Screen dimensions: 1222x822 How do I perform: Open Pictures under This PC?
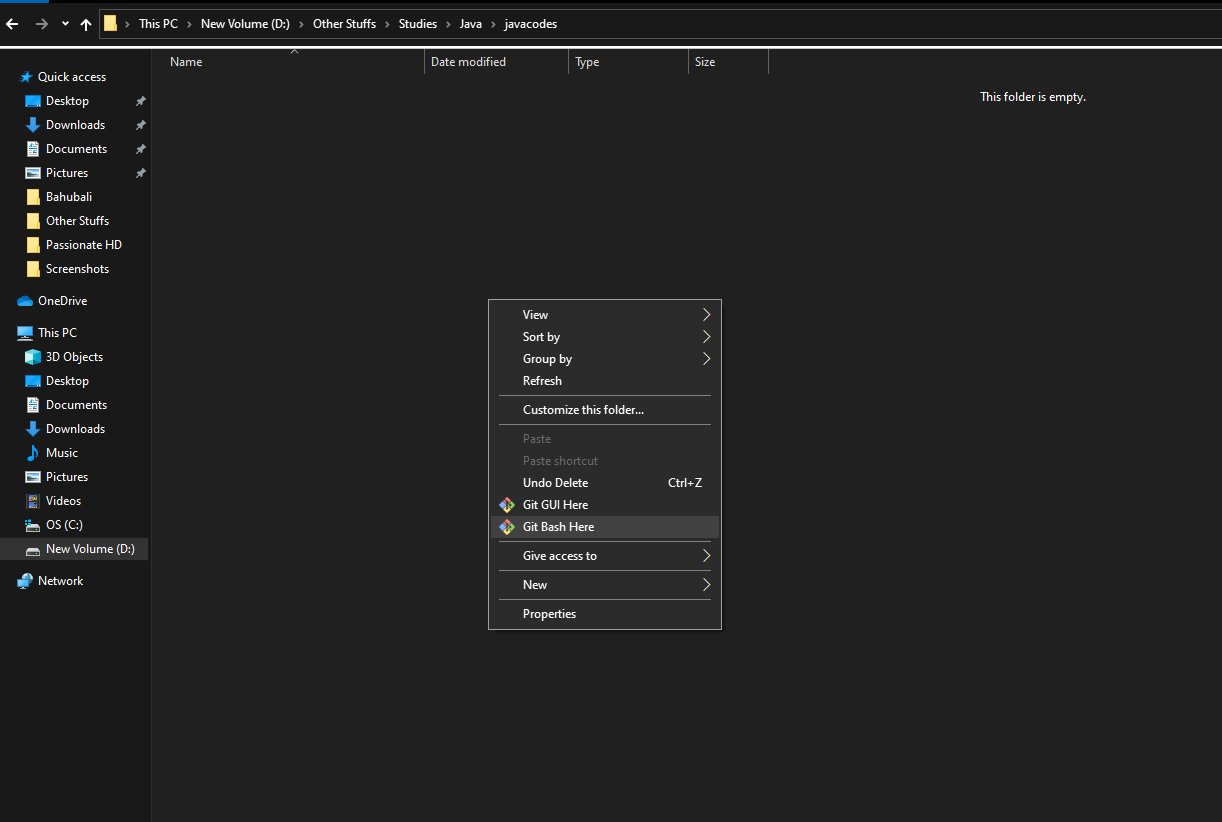click(x=67, y=477)
